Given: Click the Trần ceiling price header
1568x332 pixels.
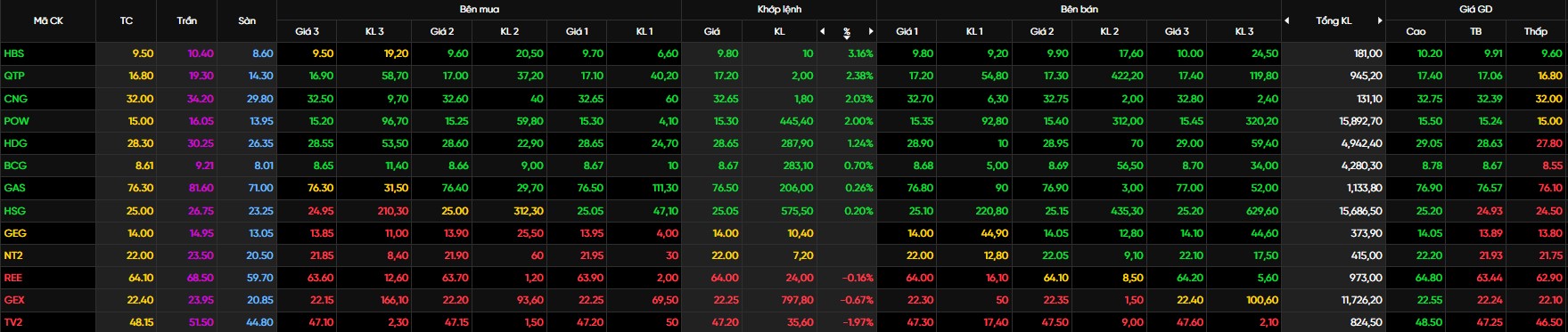Looking at the screenshot, I should point(187,20).
